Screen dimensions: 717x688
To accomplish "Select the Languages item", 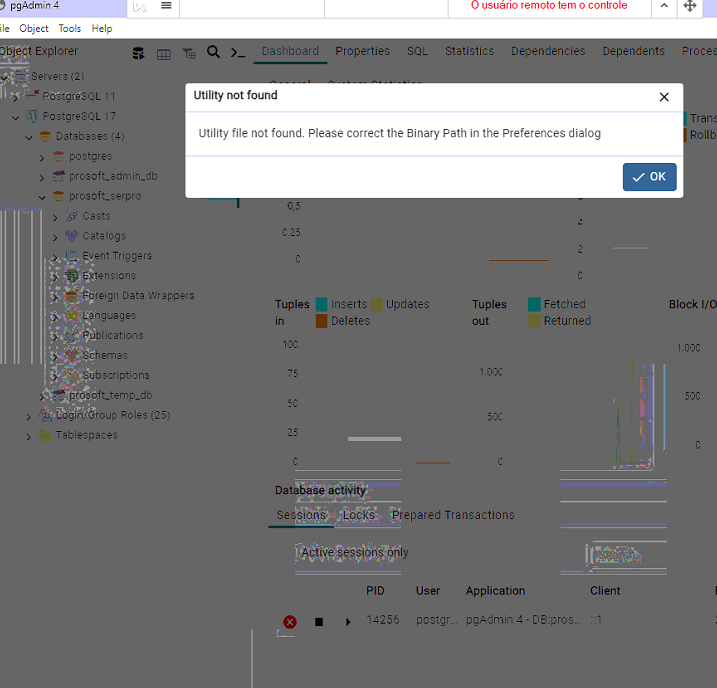I will pos(109,315).
